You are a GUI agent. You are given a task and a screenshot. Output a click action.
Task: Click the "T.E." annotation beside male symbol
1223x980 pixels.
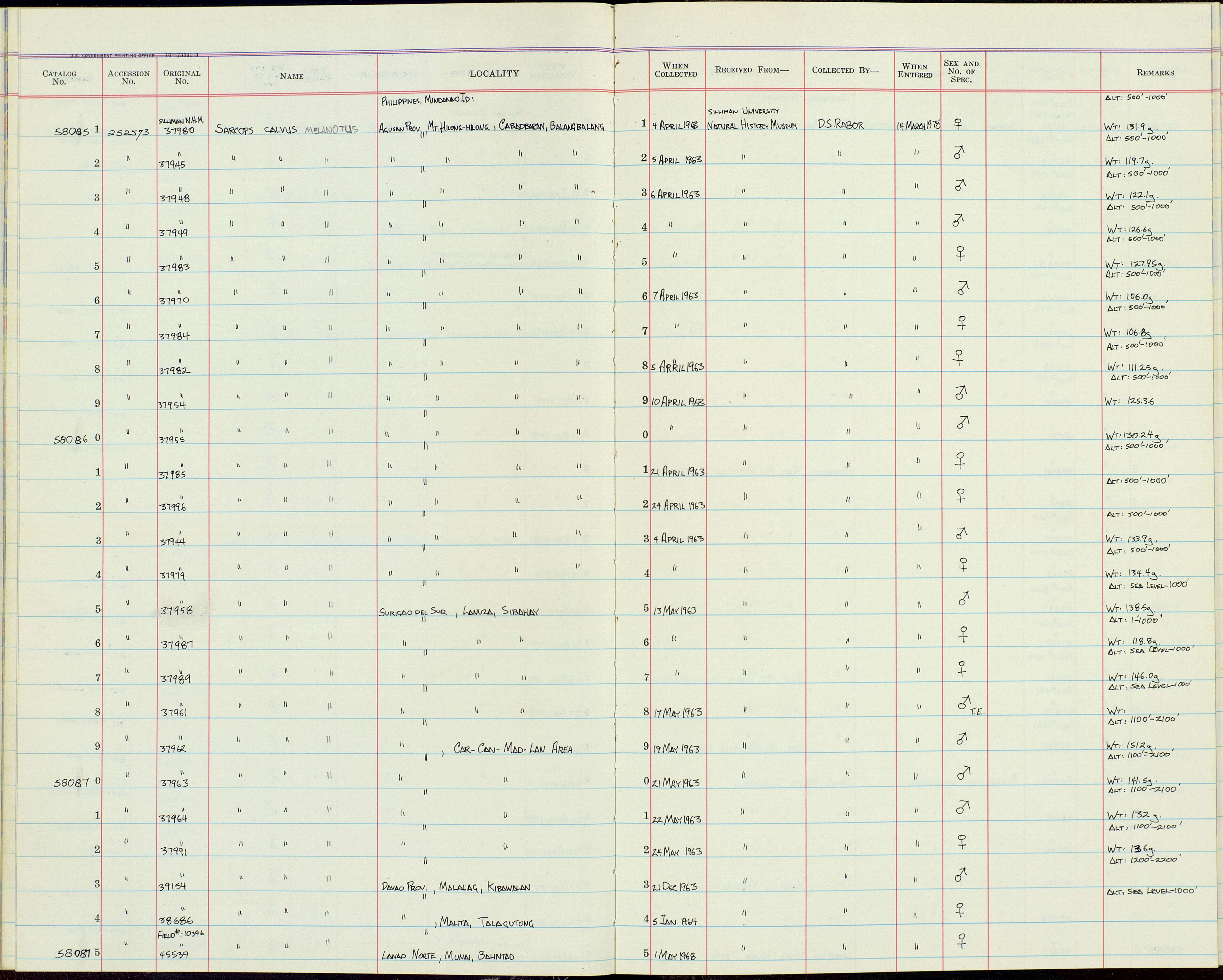[977, 713]
